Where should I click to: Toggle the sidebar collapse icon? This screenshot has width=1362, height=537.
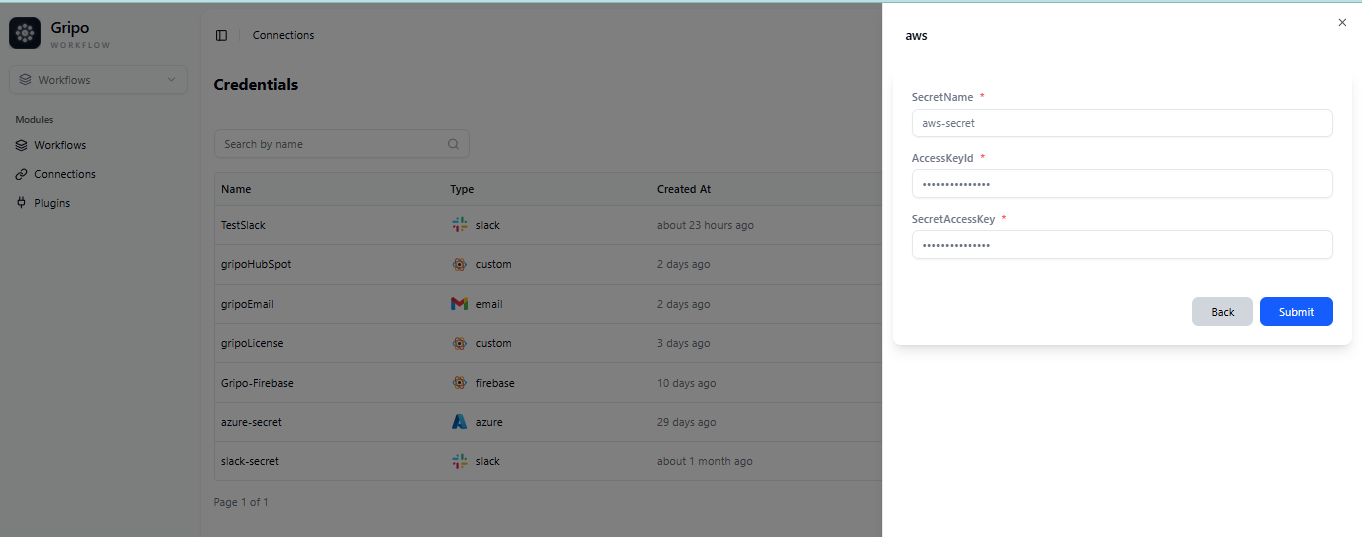pos(221,35)
